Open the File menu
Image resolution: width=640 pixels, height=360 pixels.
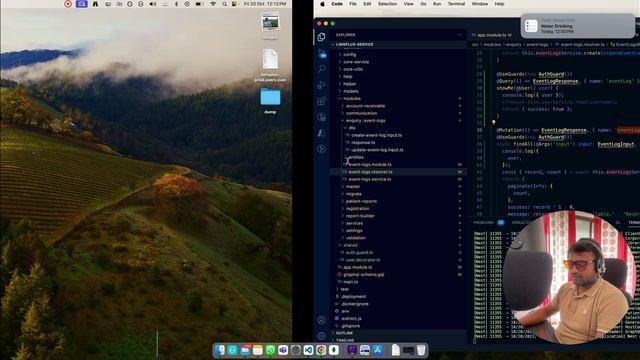pos(353,4)
